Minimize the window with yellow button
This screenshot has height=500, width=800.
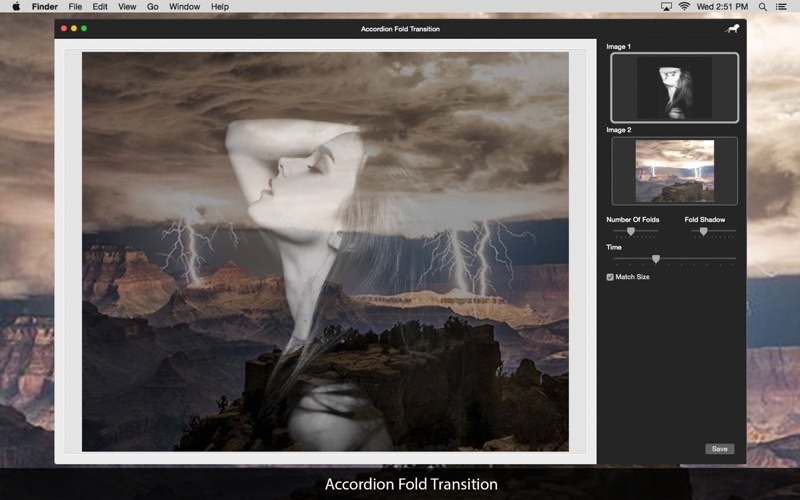(x=74, y=29)
